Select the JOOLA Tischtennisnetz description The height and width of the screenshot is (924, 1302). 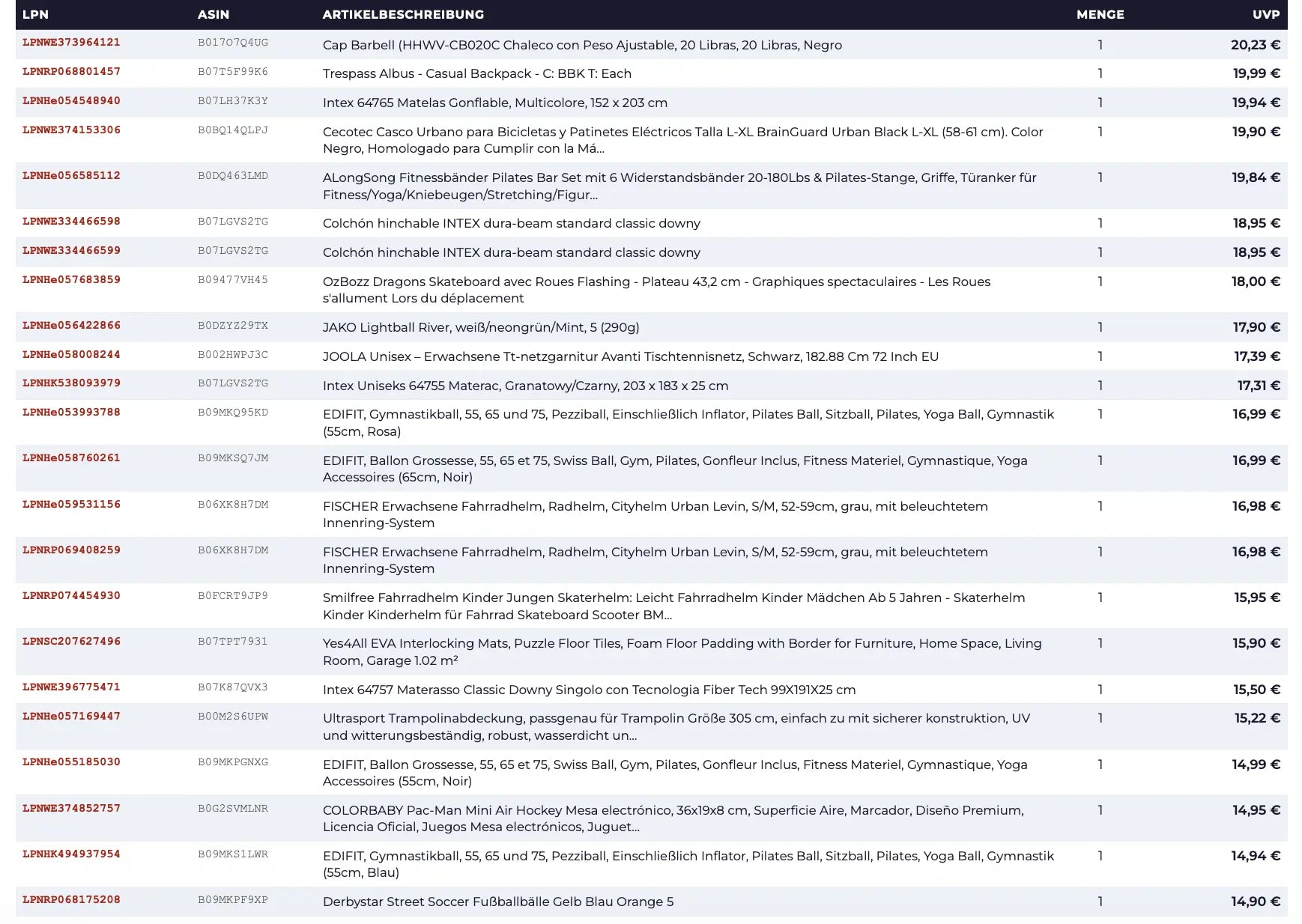coord(631,356)
